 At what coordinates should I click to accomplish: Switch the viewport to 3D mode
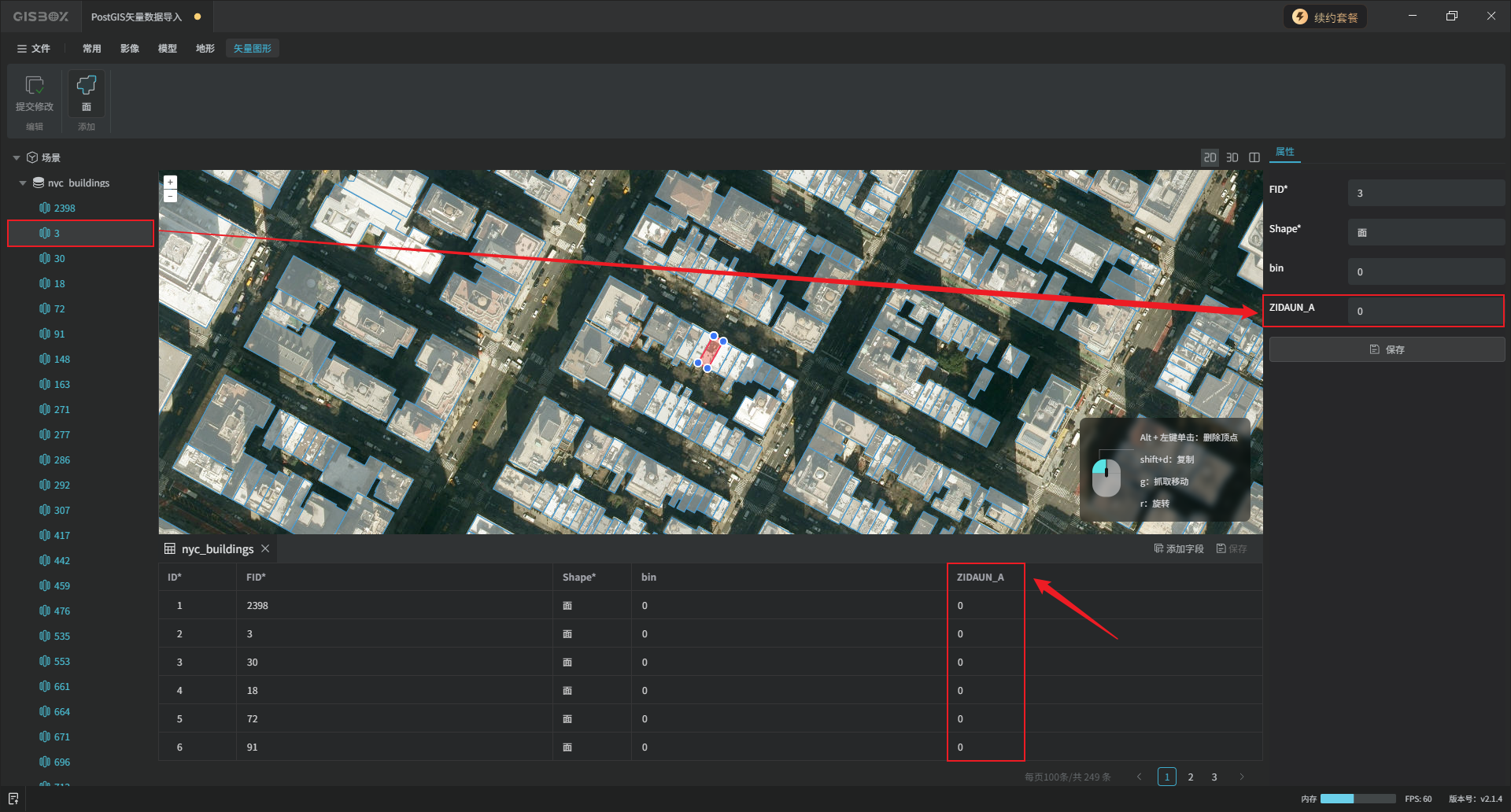[1232, 157]
